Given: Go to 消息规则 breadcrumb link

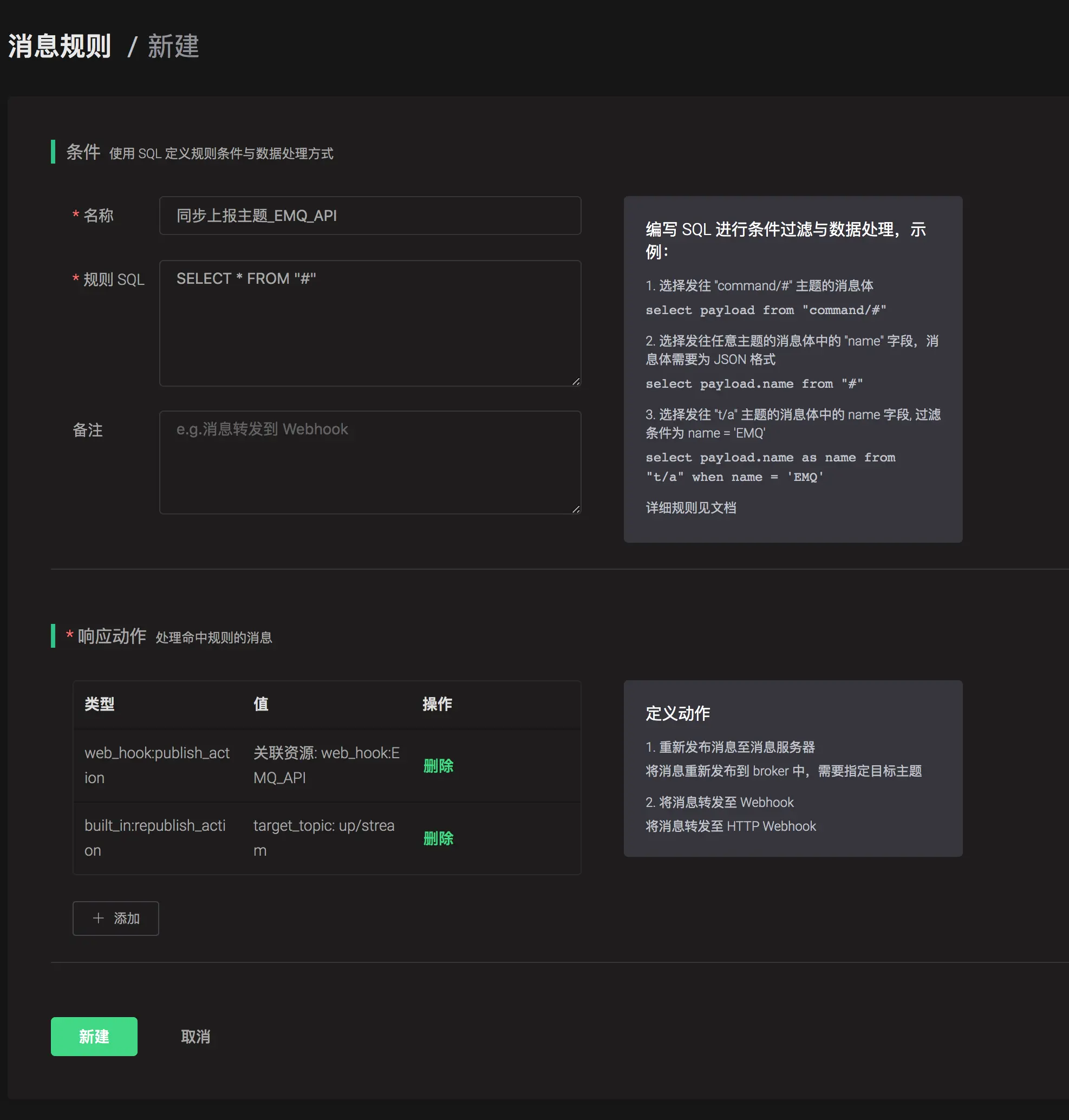Looking at the screenshot, I should pos(59,46).
